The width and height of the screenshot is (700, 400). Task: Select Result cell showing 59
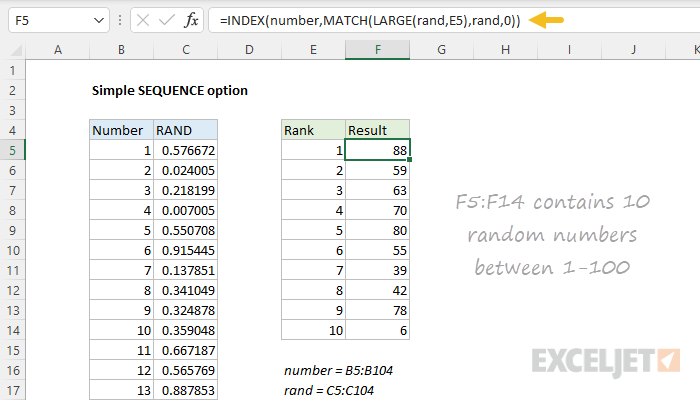click(x=378, y=170)
